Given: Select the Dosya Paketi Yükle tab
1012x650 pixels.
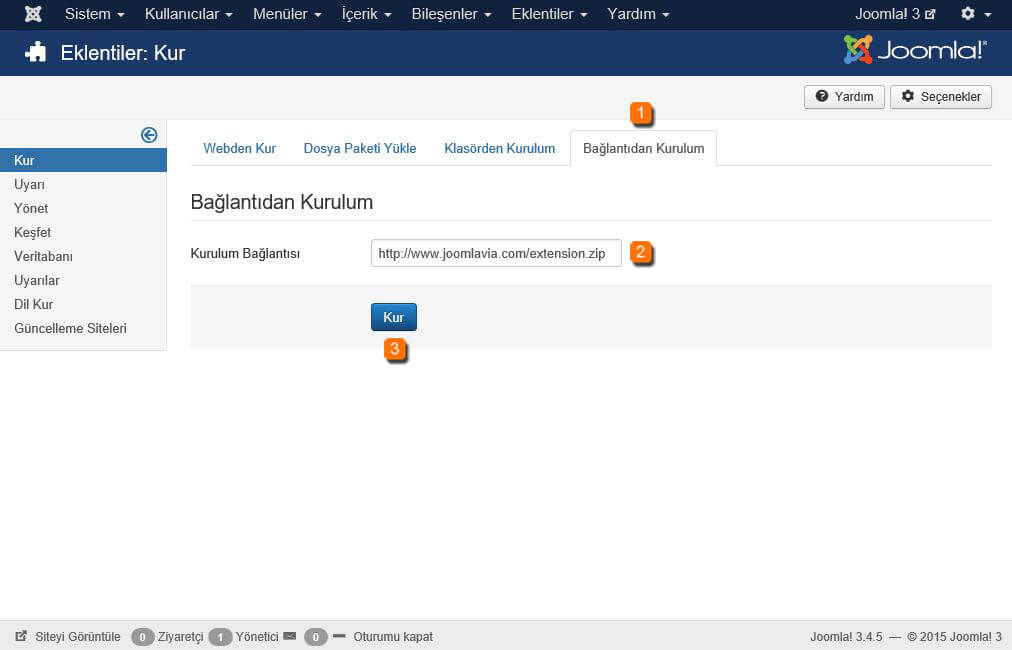Looking at the screenshot, I should (360, 148).
